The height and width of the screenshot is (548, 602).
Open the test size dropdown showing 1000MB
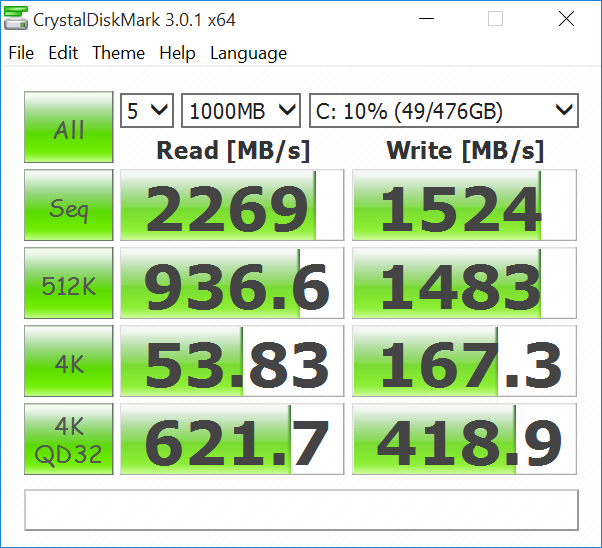[241, 111]
